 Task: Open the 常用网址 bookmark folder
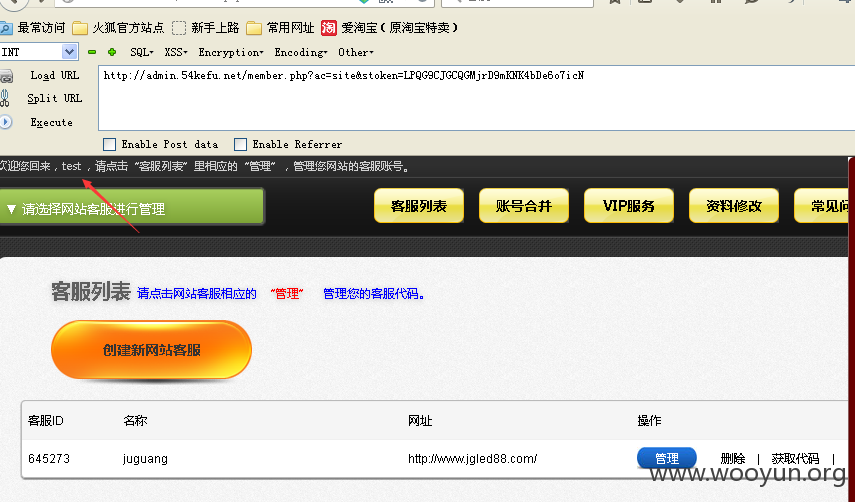point(280,28)
